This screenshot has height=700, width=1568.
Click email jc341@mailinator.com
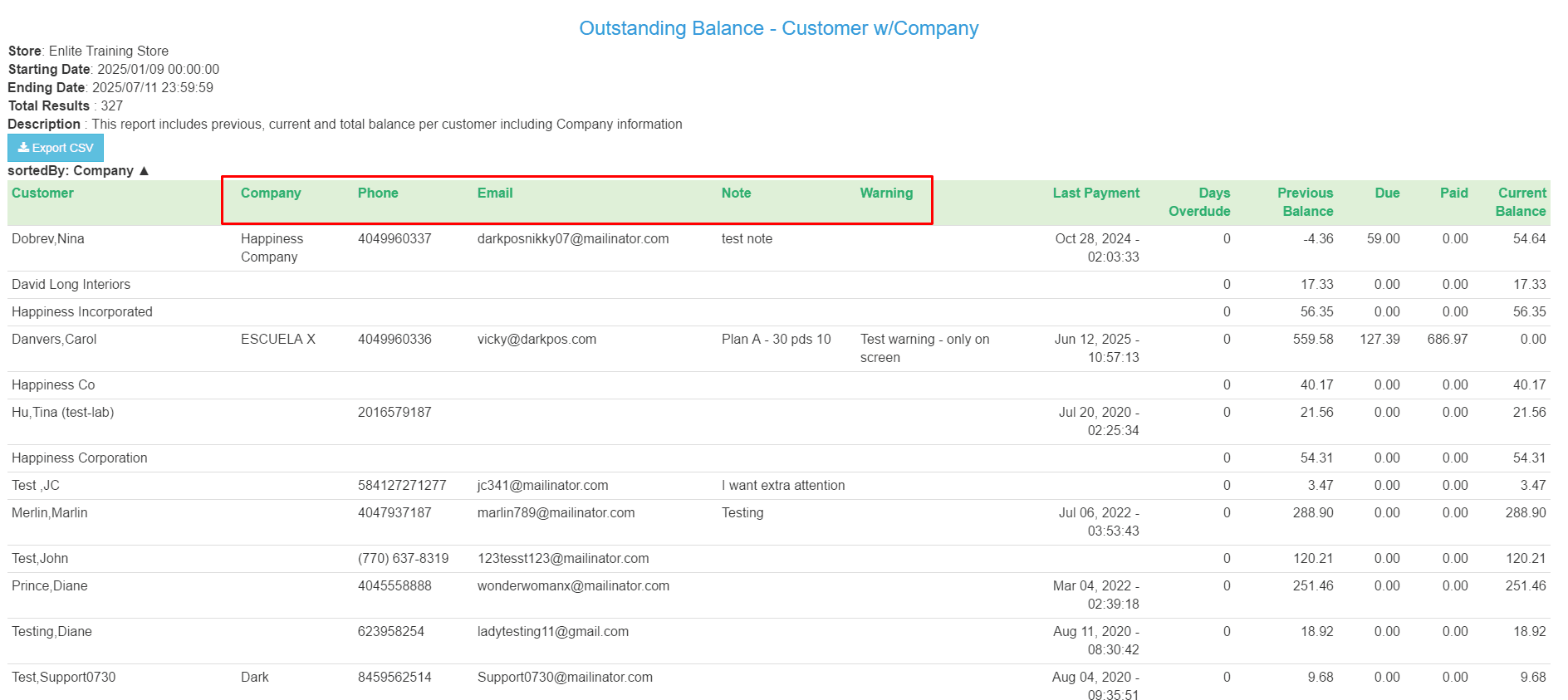click(543, 485)
